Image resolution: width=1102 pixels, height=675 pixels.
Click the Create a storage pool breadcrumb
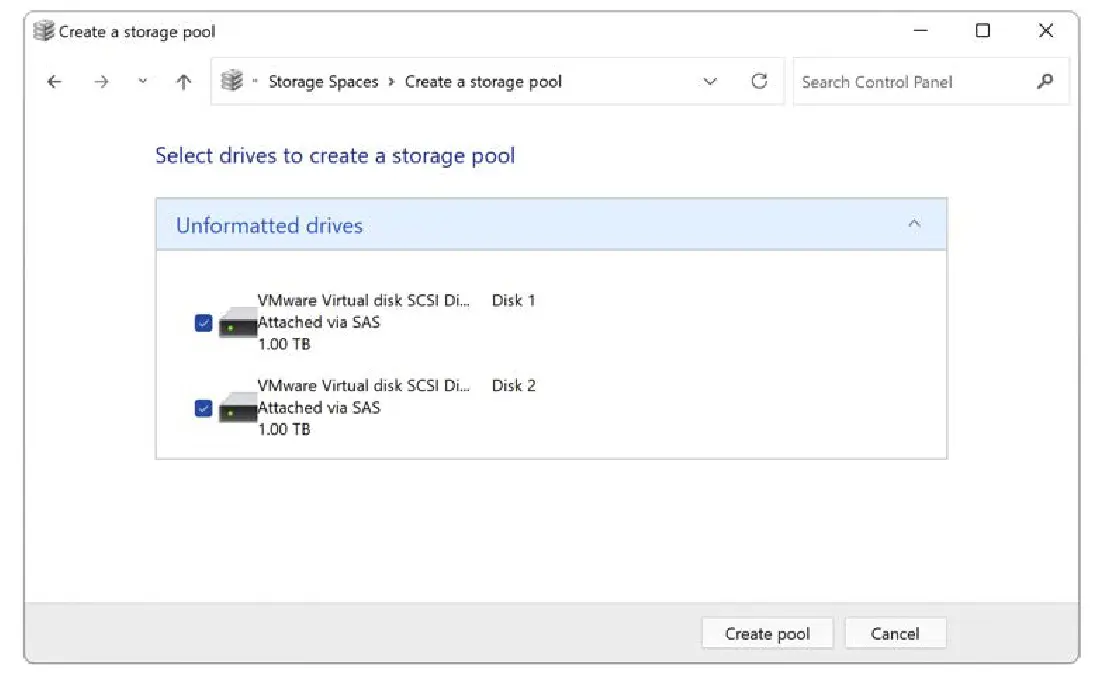(x=483, y=82)
